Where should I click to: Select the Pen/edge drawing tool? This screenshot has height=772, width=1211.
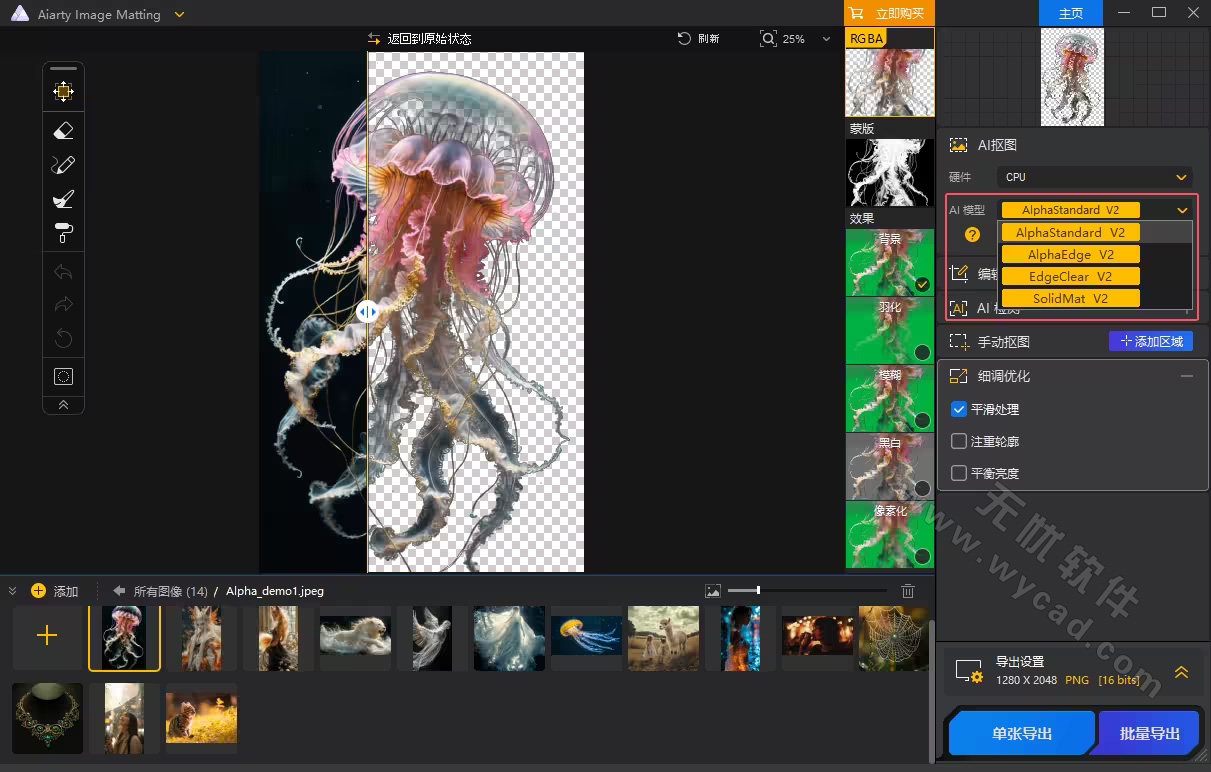(x=63, y=164)
